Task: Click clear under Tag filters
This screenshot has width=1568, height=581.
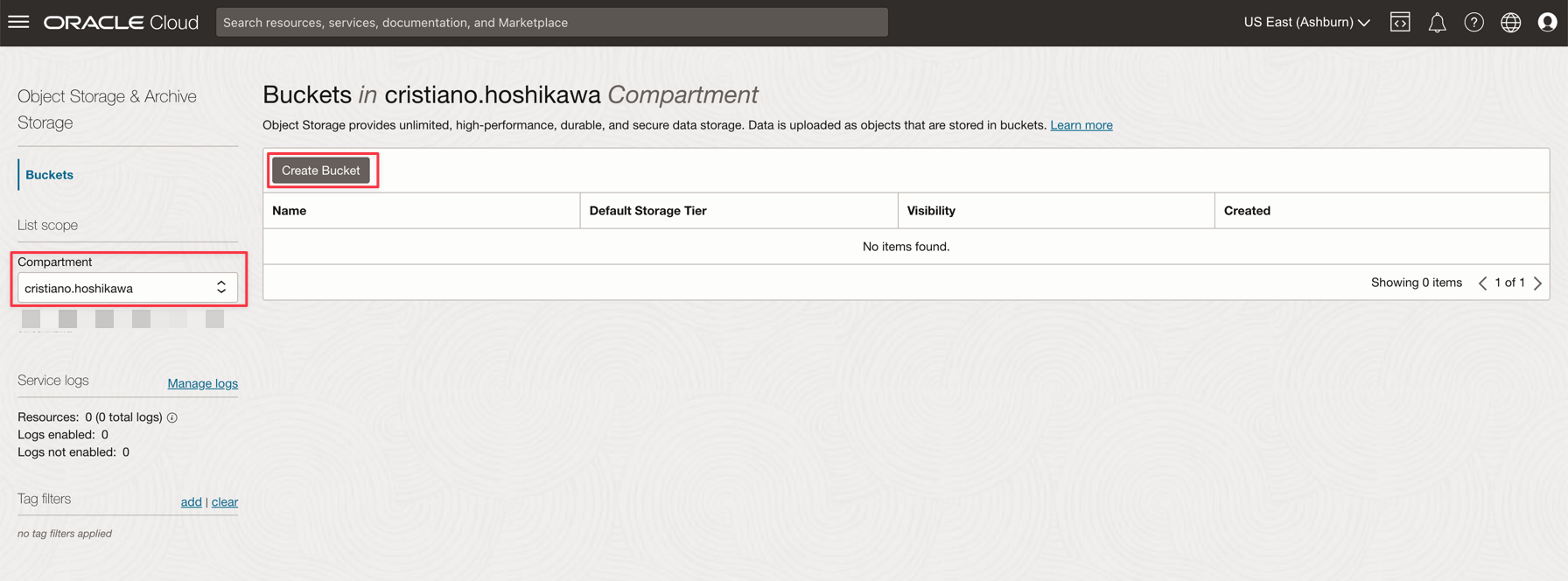Action: 225,501
